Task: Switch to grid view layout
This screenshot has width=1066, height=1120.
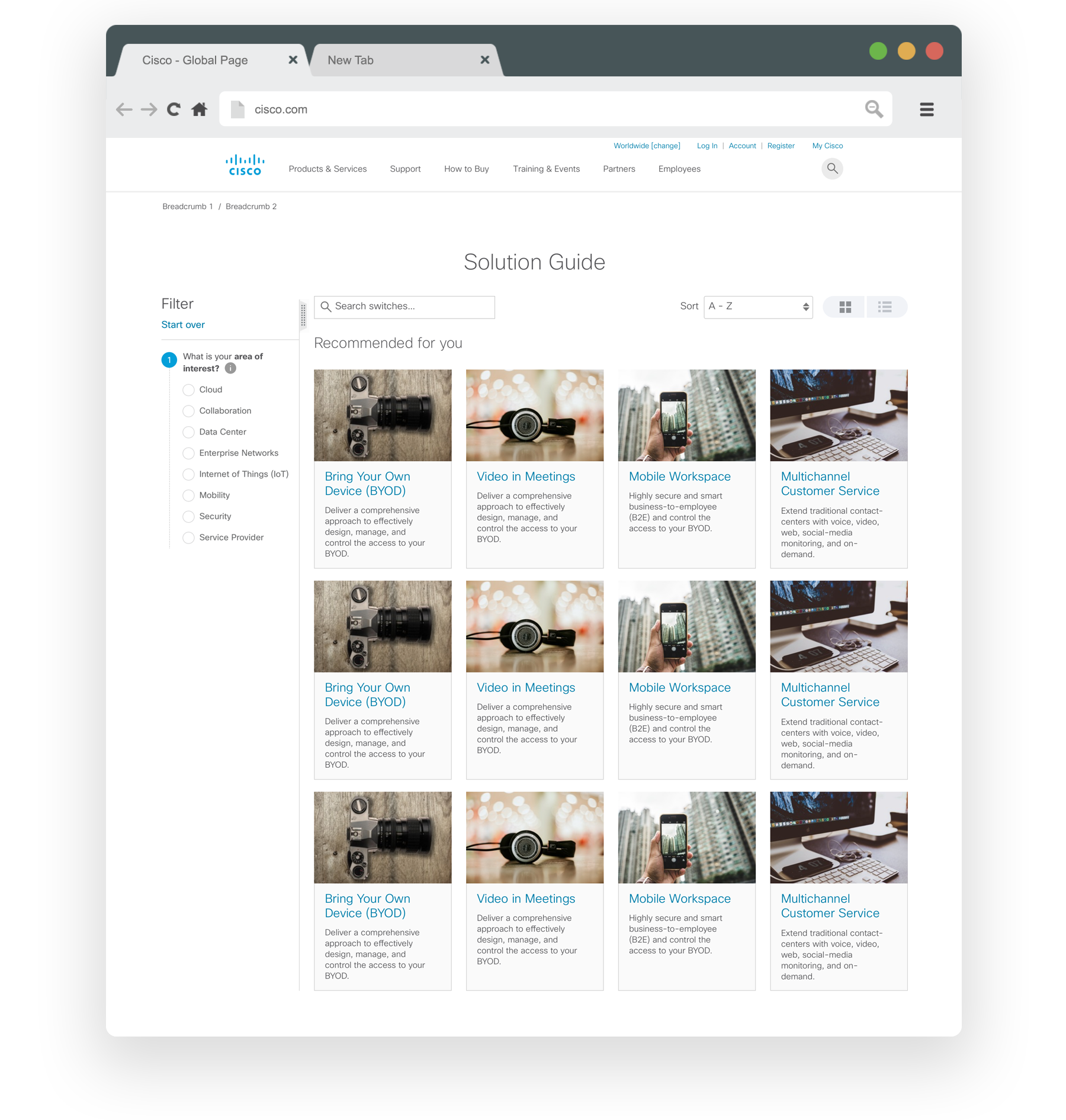Action: point(845,307)
